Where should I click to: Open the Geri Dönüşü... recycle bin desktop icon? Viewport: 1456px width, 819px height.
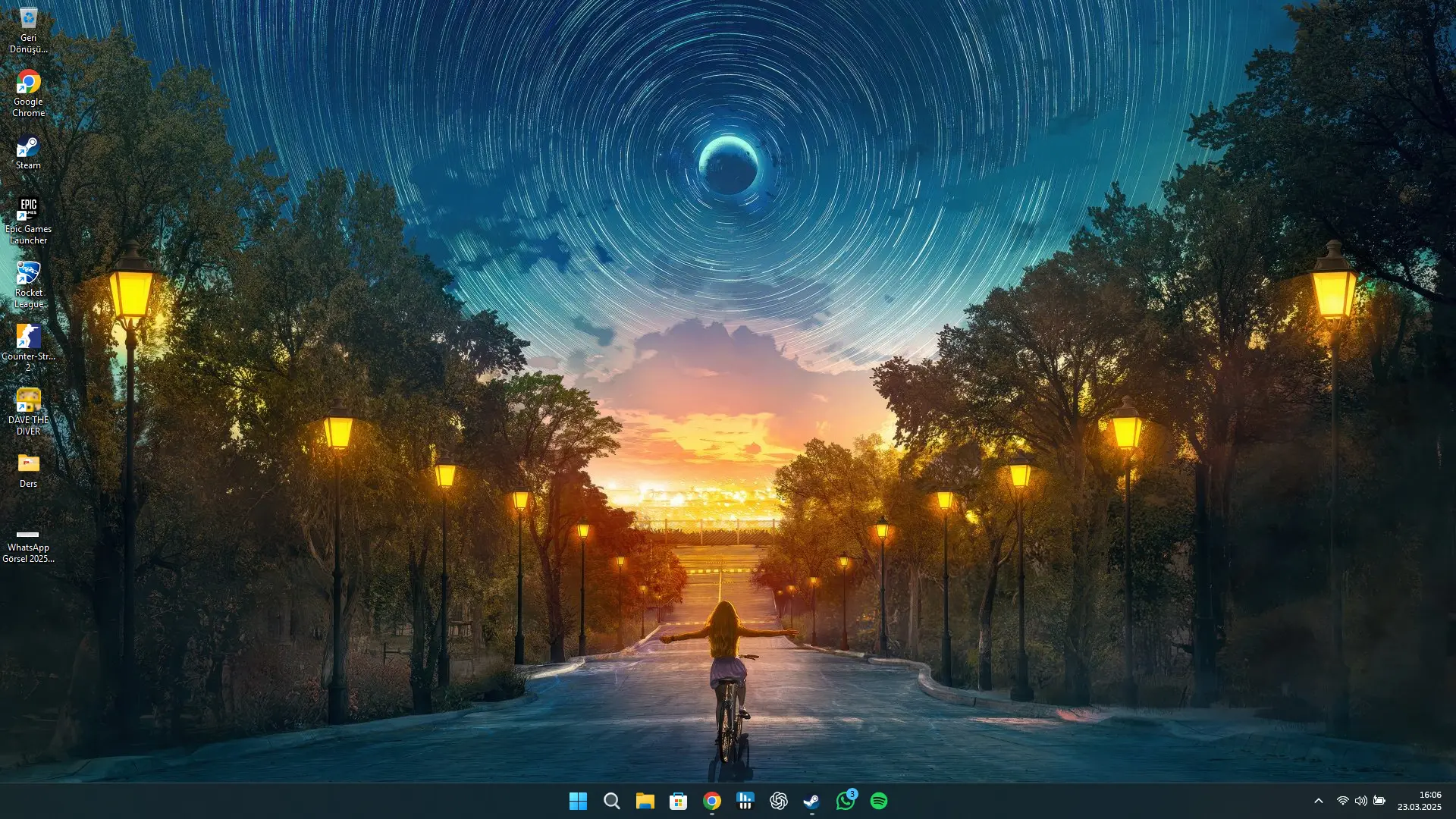(28, 30)
